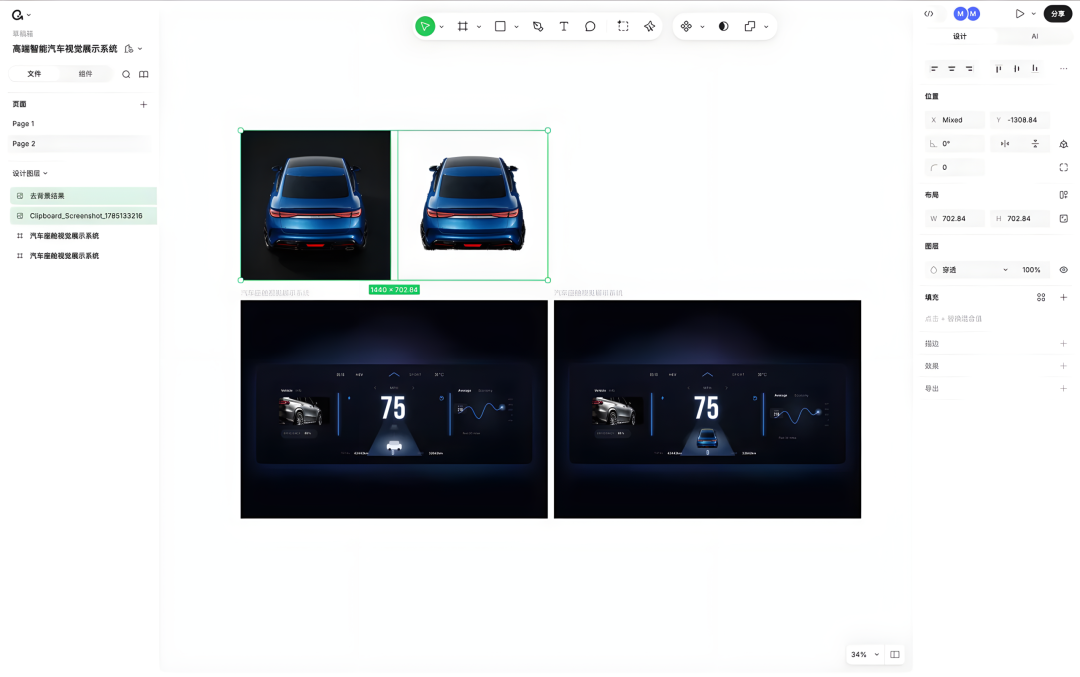This screenshot has height=677, width=1080.
Task: Switch to the 组件 tab
Action: point(85,74)
